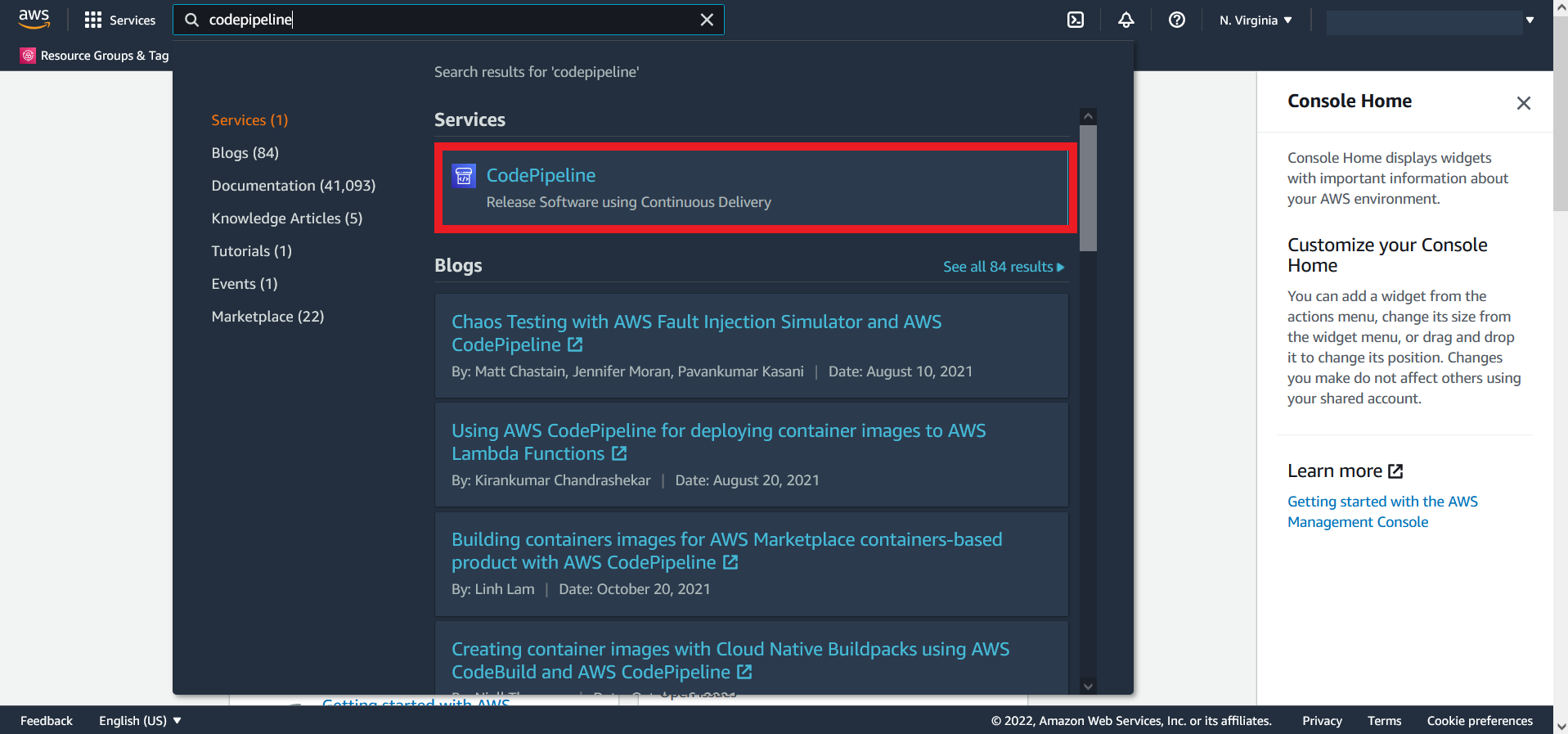Click the Services label in the top bar
The width and height of the screenshot is (1568, 734).
point(133,20)
